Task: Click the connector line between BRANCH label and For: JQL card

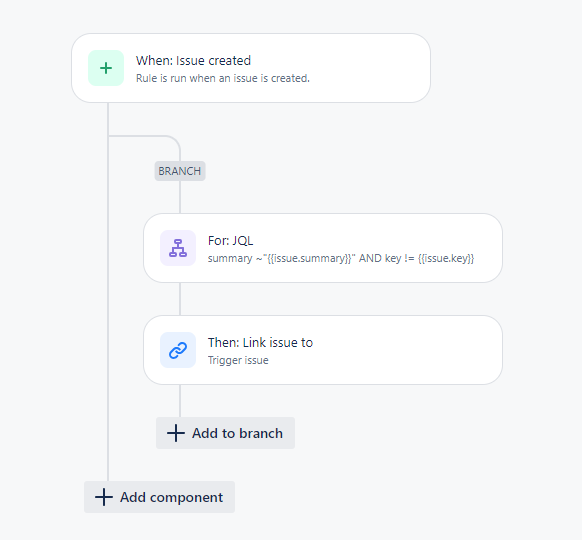Action: pos(180,197)
